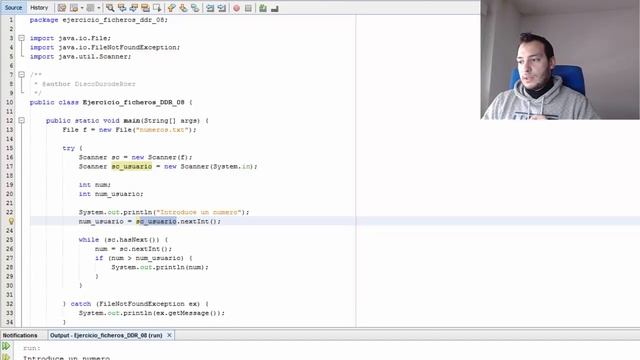Collapse the imports fold at line 3
This screenshot has width=640, height=360.
(21, 38)
